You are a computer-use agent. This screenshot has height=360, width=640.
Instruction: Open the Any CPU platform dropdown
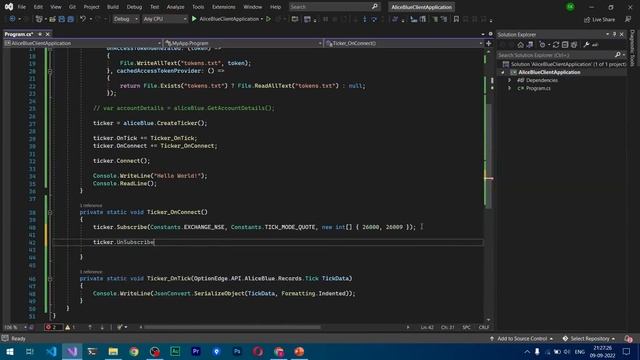tap(165, 19)
